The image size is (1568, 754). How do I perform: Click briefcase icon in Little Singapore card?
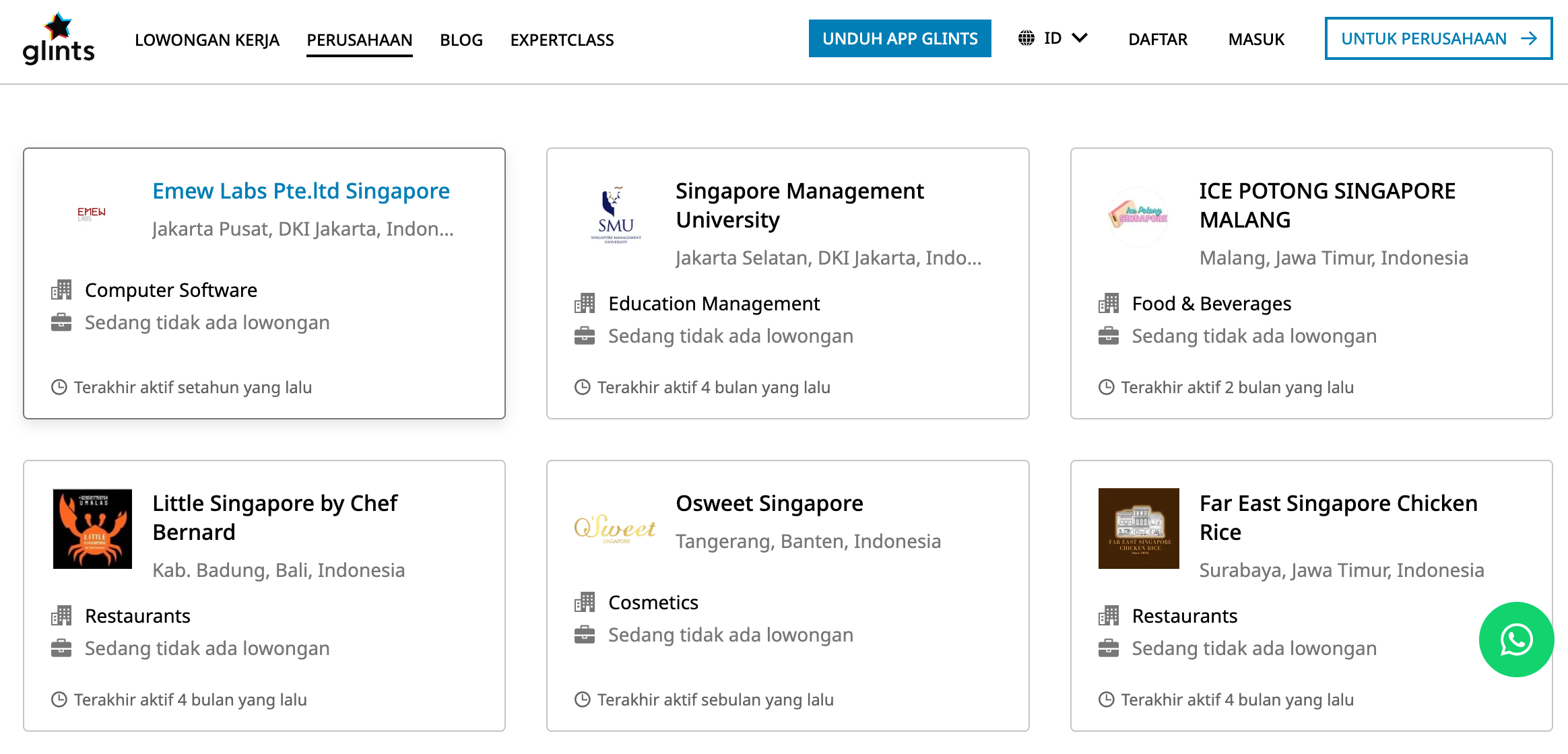point(61,648)
